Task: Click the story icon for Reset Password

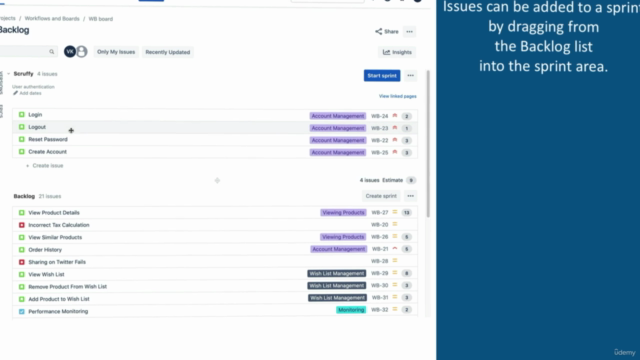Action: (x=22, y=139)
